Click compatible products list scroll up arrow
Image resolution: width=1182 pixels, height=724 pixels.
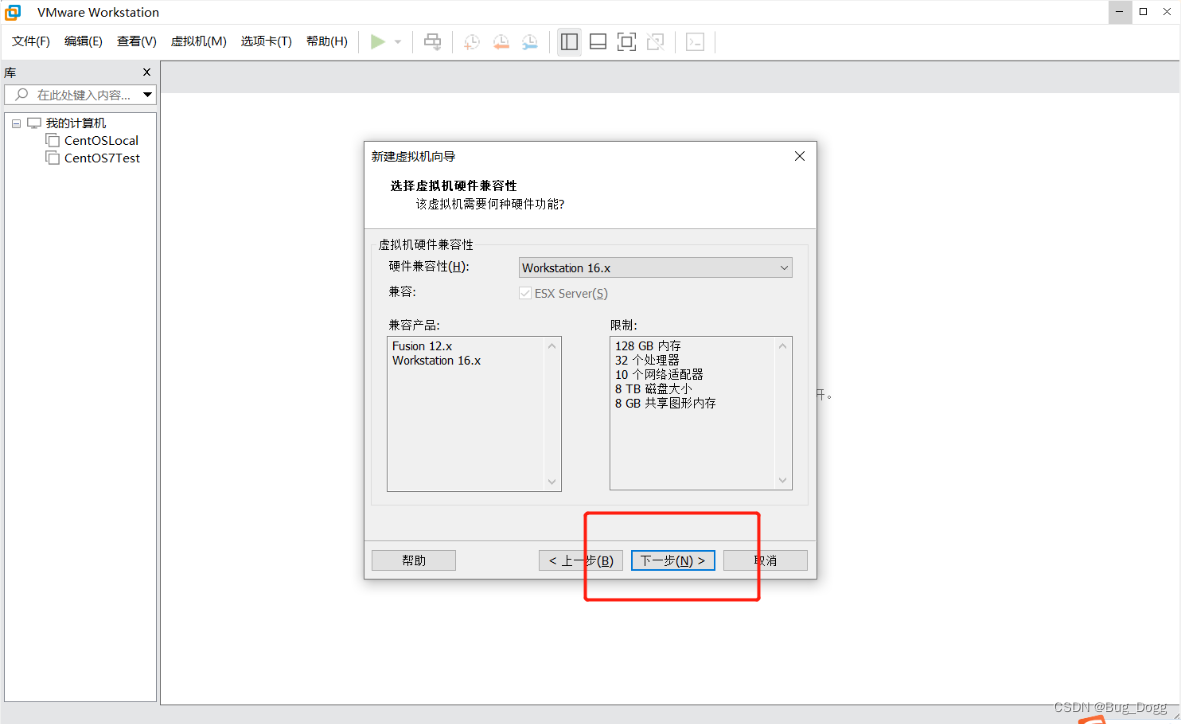[552, 346]
